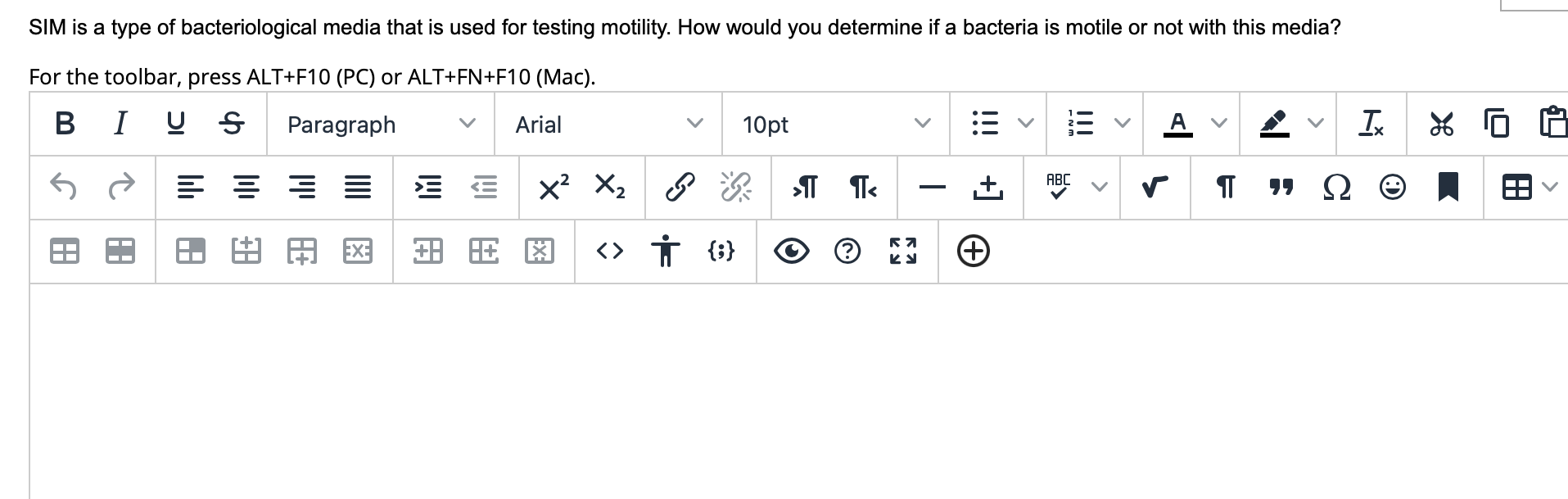Preview content with the eye icon
This screenshot has width=1568, height=499.
pos(792,251)
